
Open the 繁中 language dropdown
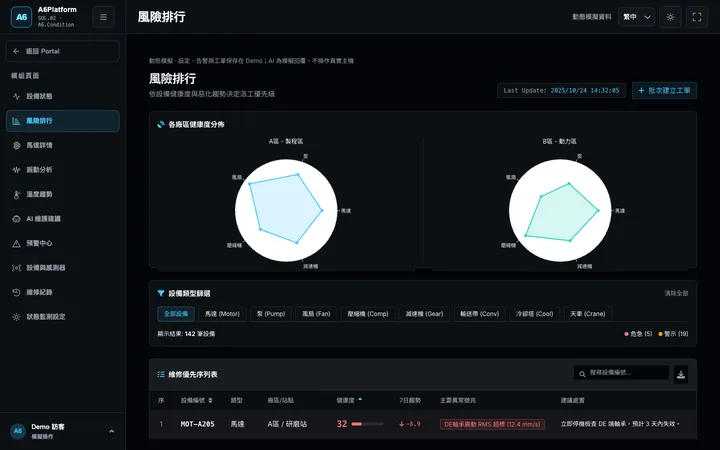[x=636, y=17]
